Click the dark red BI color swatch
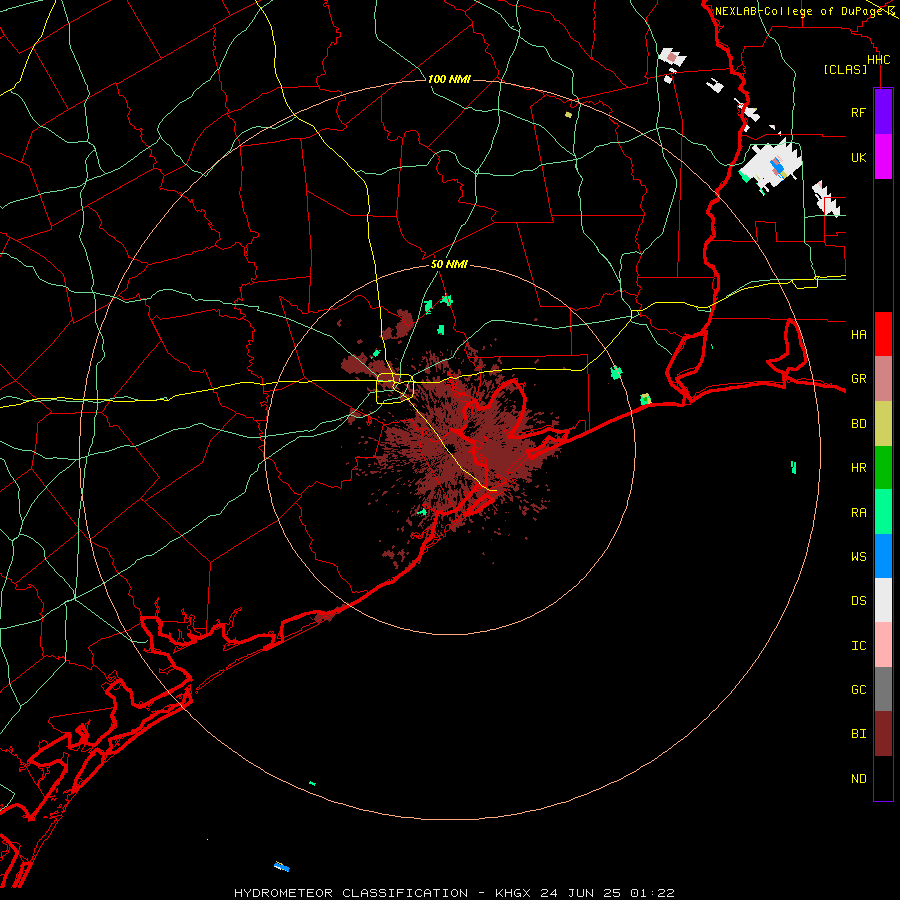This screenshot has width=900, height=900. coord(883,734)
